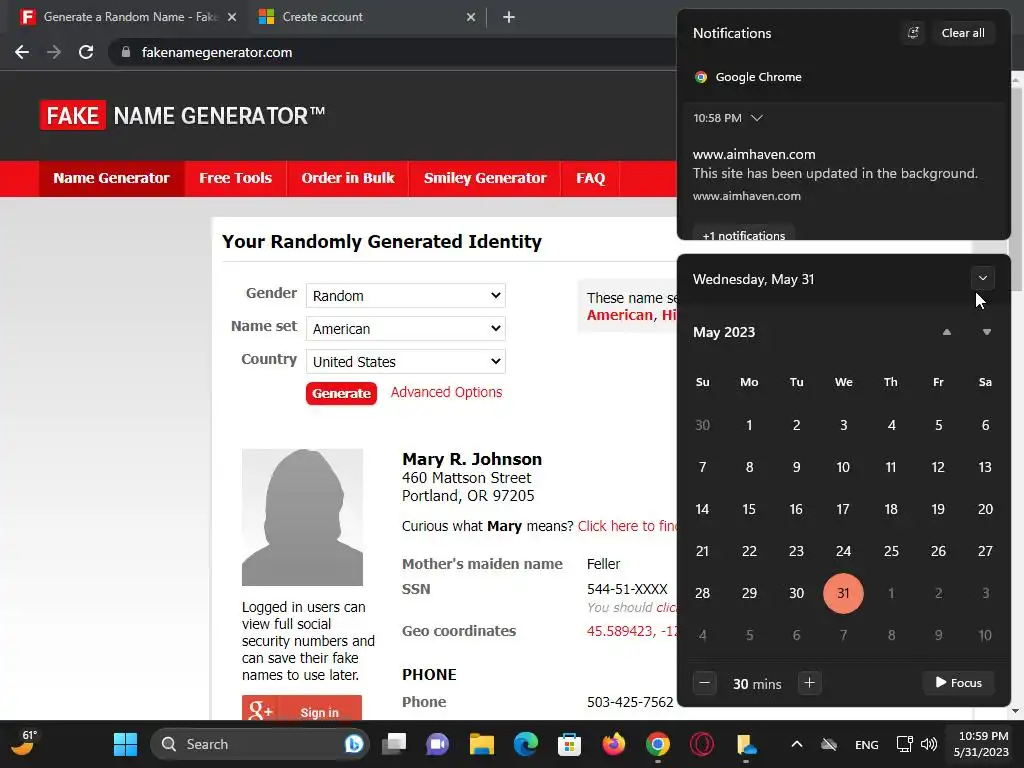Select May 1 in the calendar
1024x768 pixels.
click(749, 425)
